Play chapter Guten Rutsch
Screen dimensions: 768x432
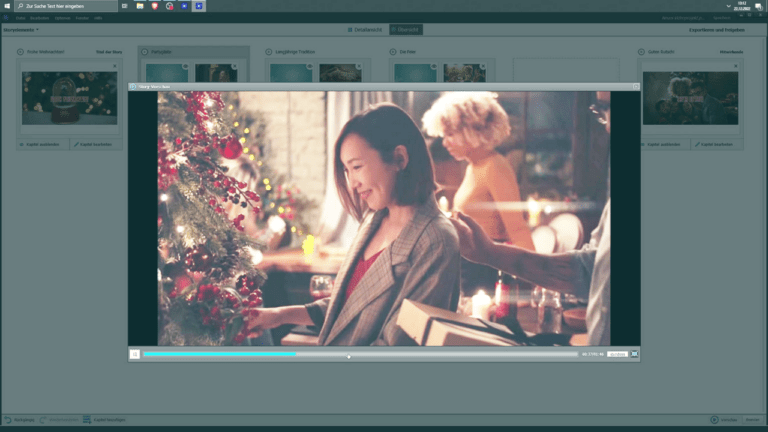tap(641, 52)
